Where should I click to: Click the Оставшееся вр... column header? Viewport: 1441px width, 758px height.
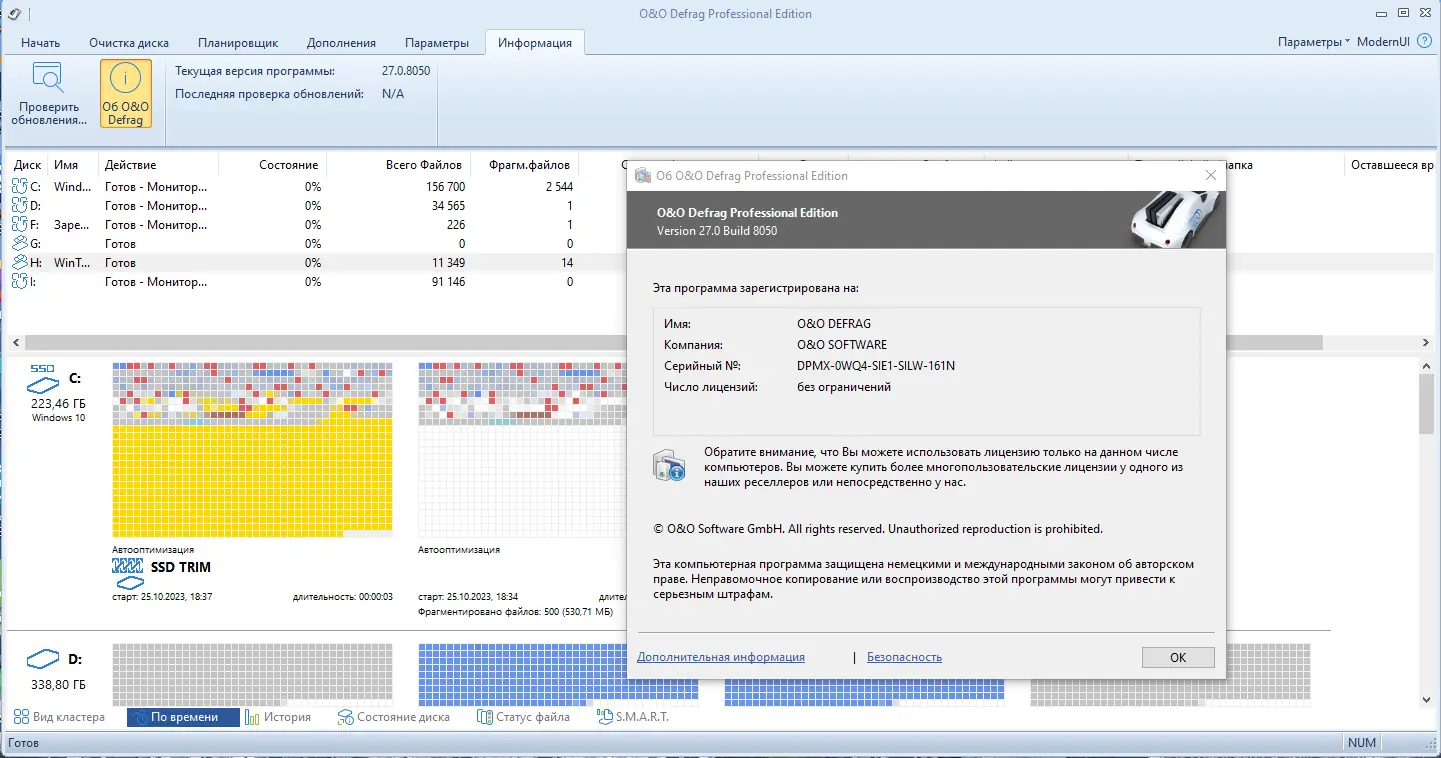pyautogui.click(x=1391, y=165)
